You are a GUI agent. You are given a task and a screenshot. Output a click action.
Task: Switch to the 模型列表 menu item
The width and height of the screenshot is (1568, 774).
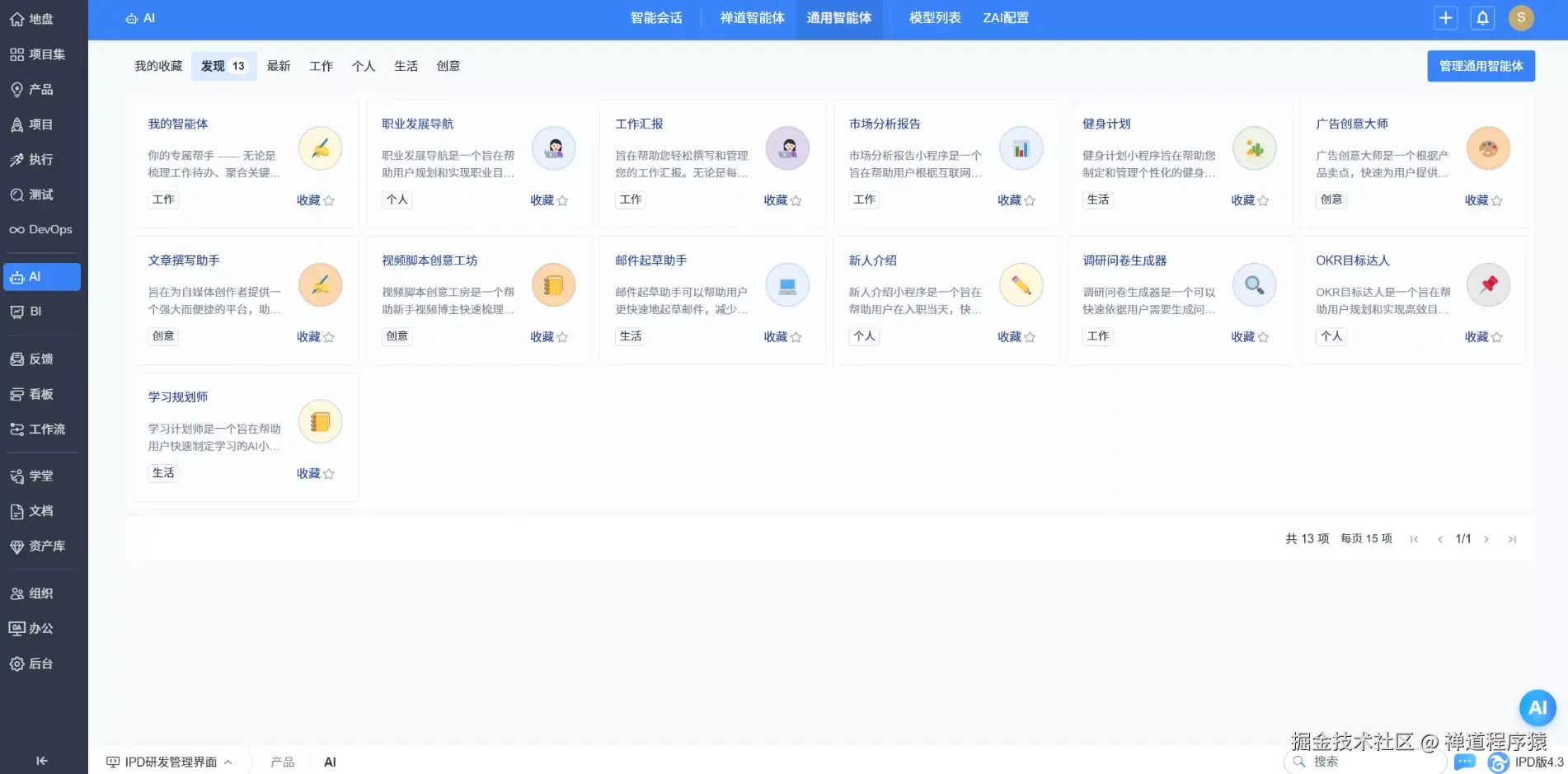(x=934, y=17)
